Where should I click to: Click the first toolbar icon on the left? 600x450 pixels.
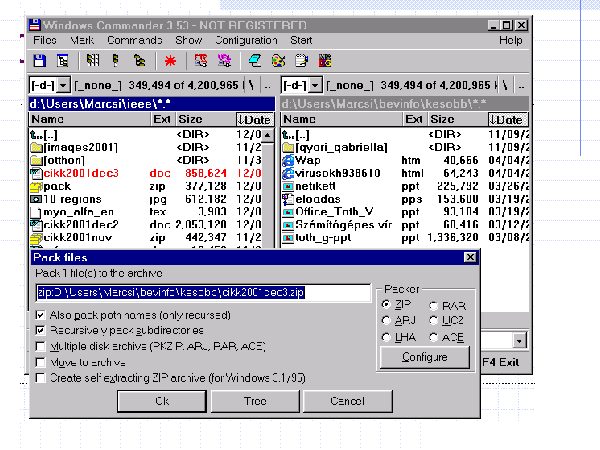(40, 61)
